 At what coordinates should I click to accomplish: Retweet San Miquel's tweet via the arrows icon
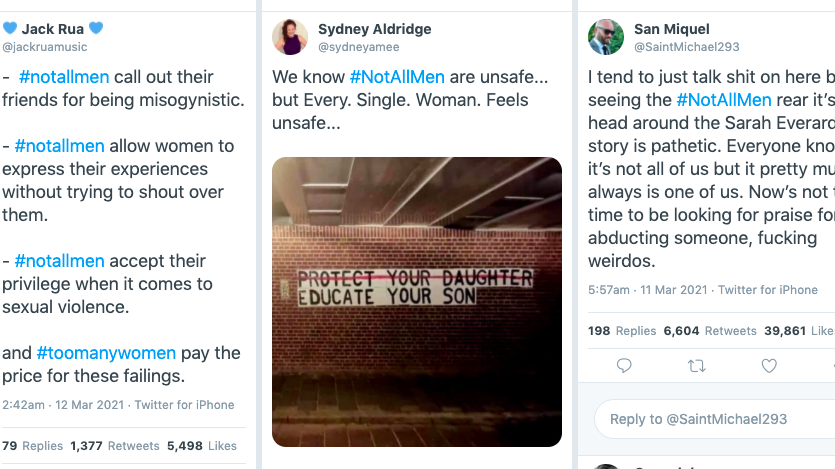(x=696, y=367)
